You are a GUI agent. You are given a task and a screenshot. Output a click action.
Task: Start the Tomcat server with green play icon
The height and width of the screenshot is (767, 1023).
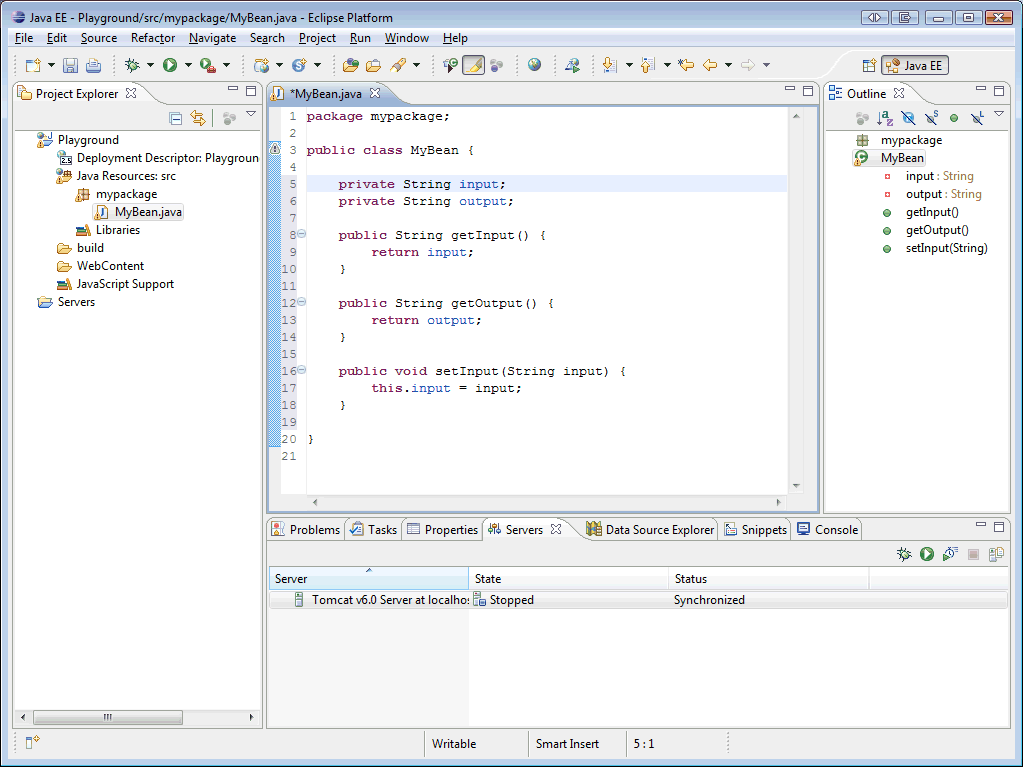point(927,553)
